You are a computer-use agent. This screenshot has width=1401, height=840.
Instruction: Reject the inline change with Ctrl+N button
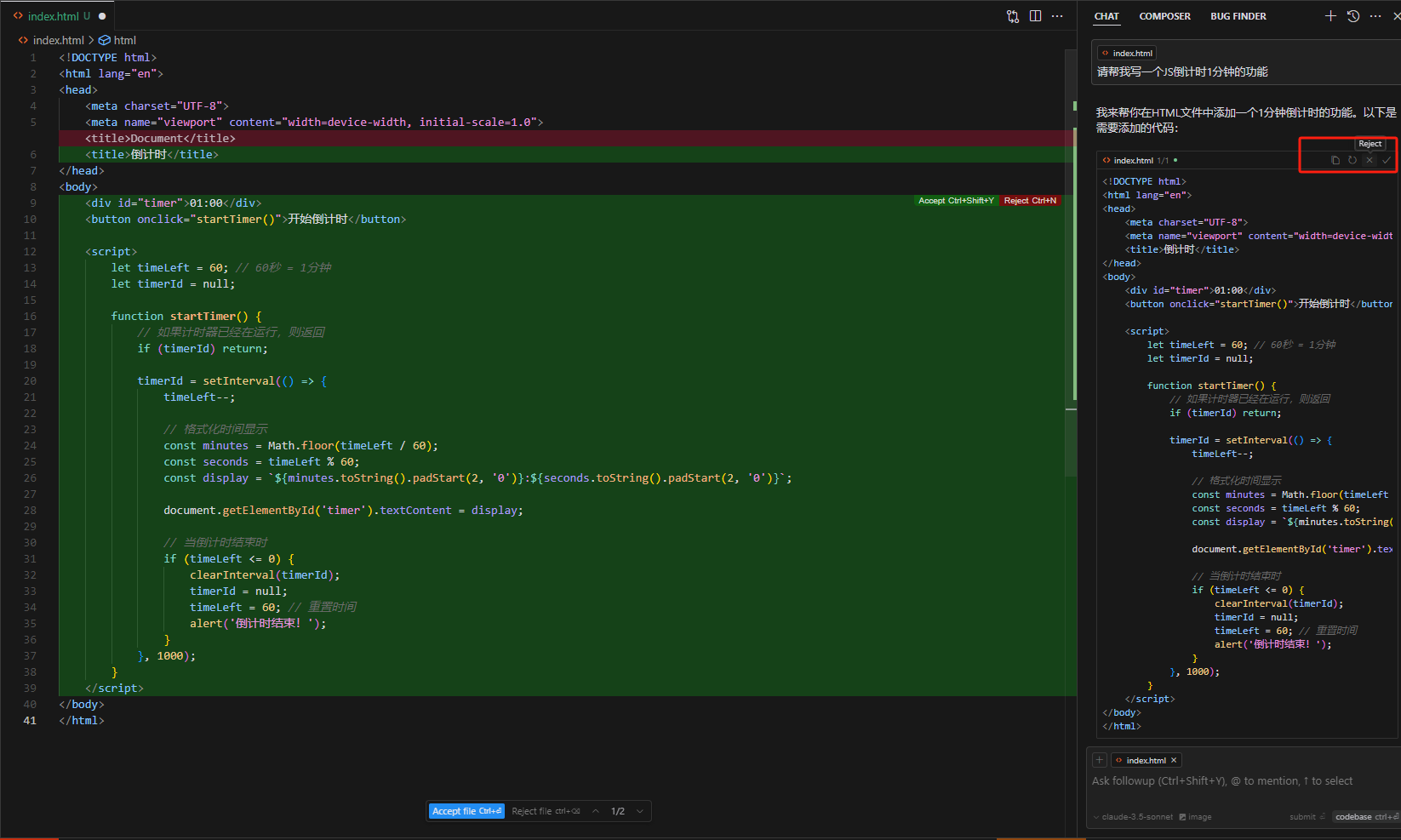tap(1030, 201)
